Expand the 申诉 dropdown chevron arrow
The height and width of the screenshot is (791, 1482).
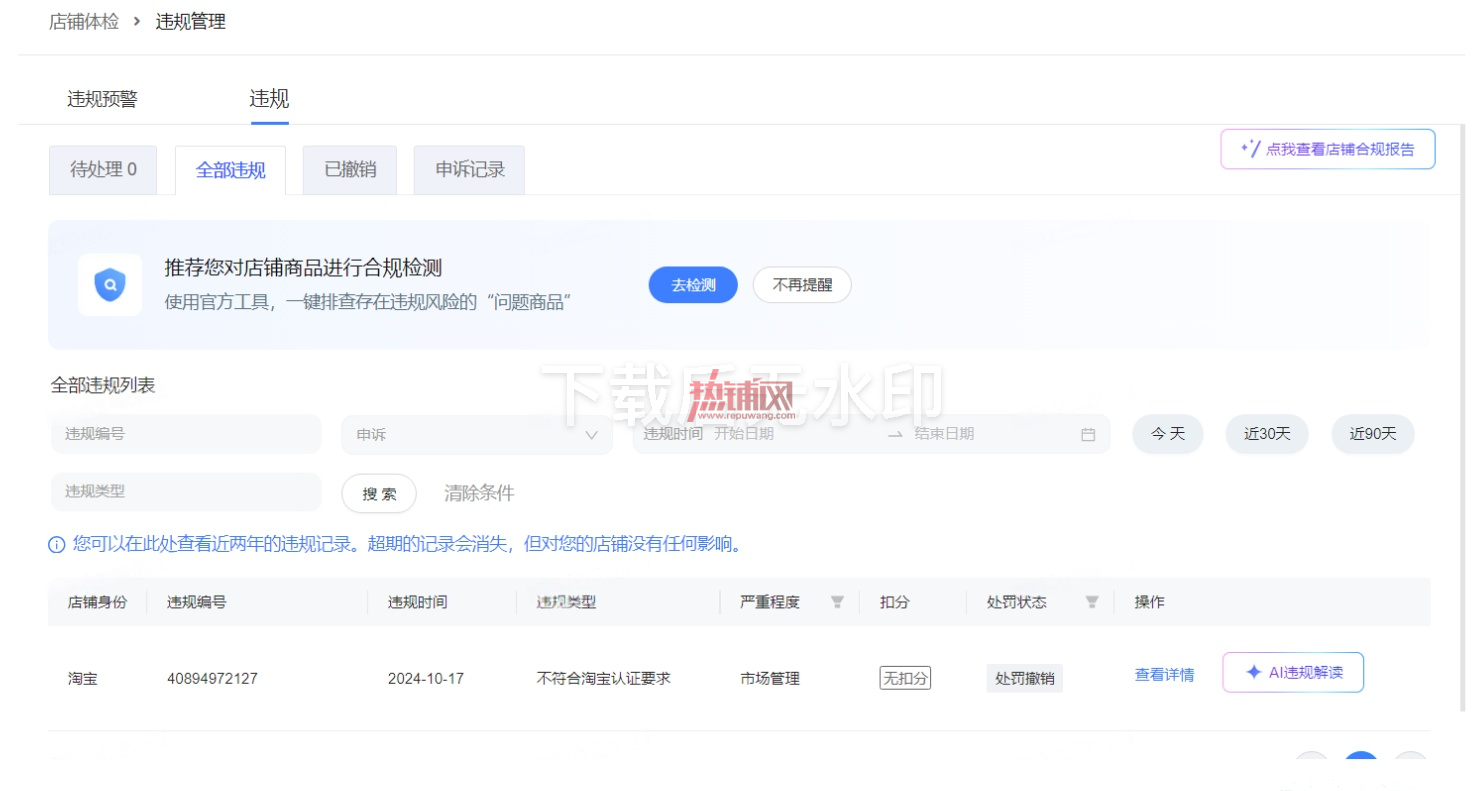coord(591,435)
